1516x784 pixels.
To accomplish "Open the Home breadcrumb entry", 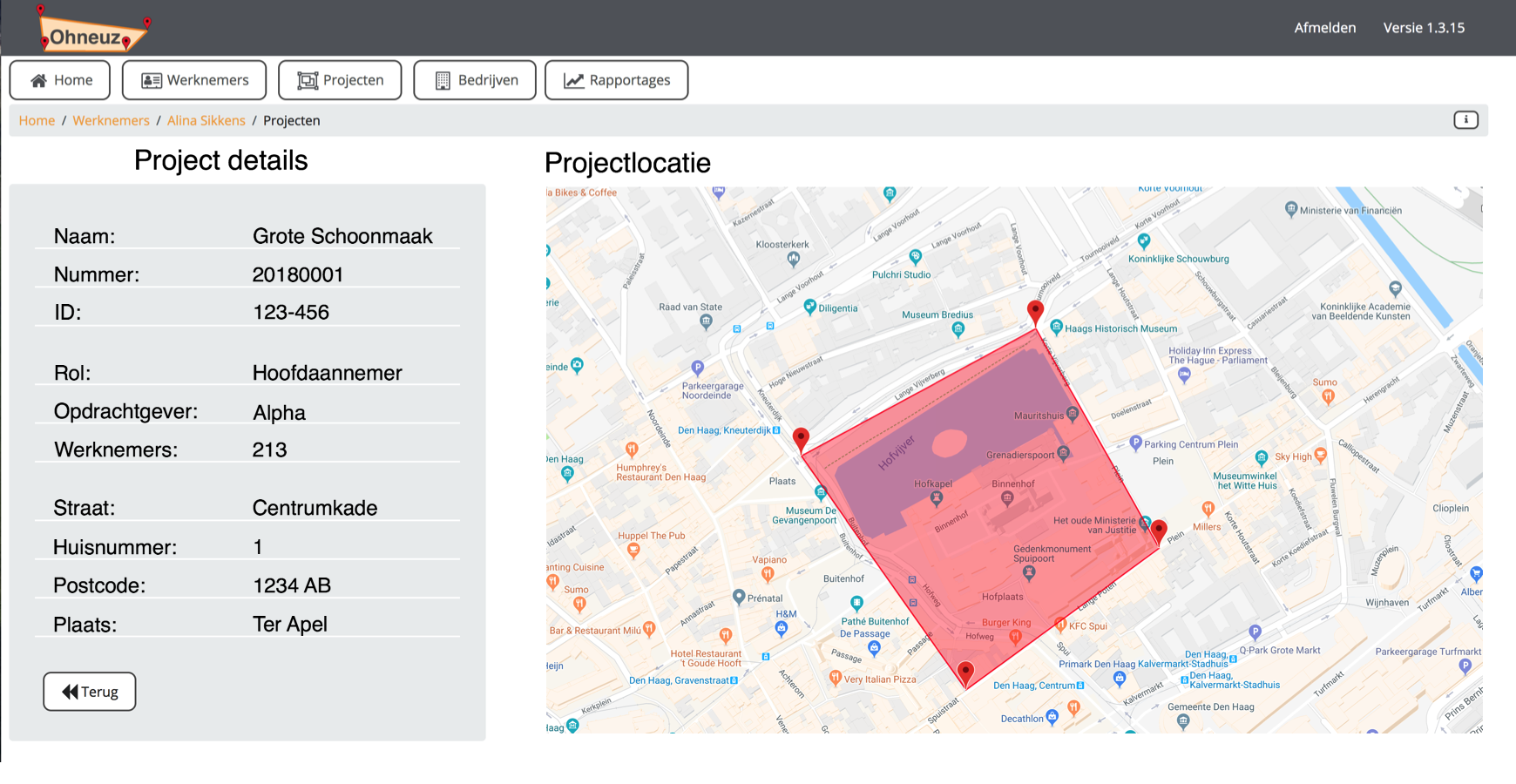I will pyautogui.click(x=36, y=120).
